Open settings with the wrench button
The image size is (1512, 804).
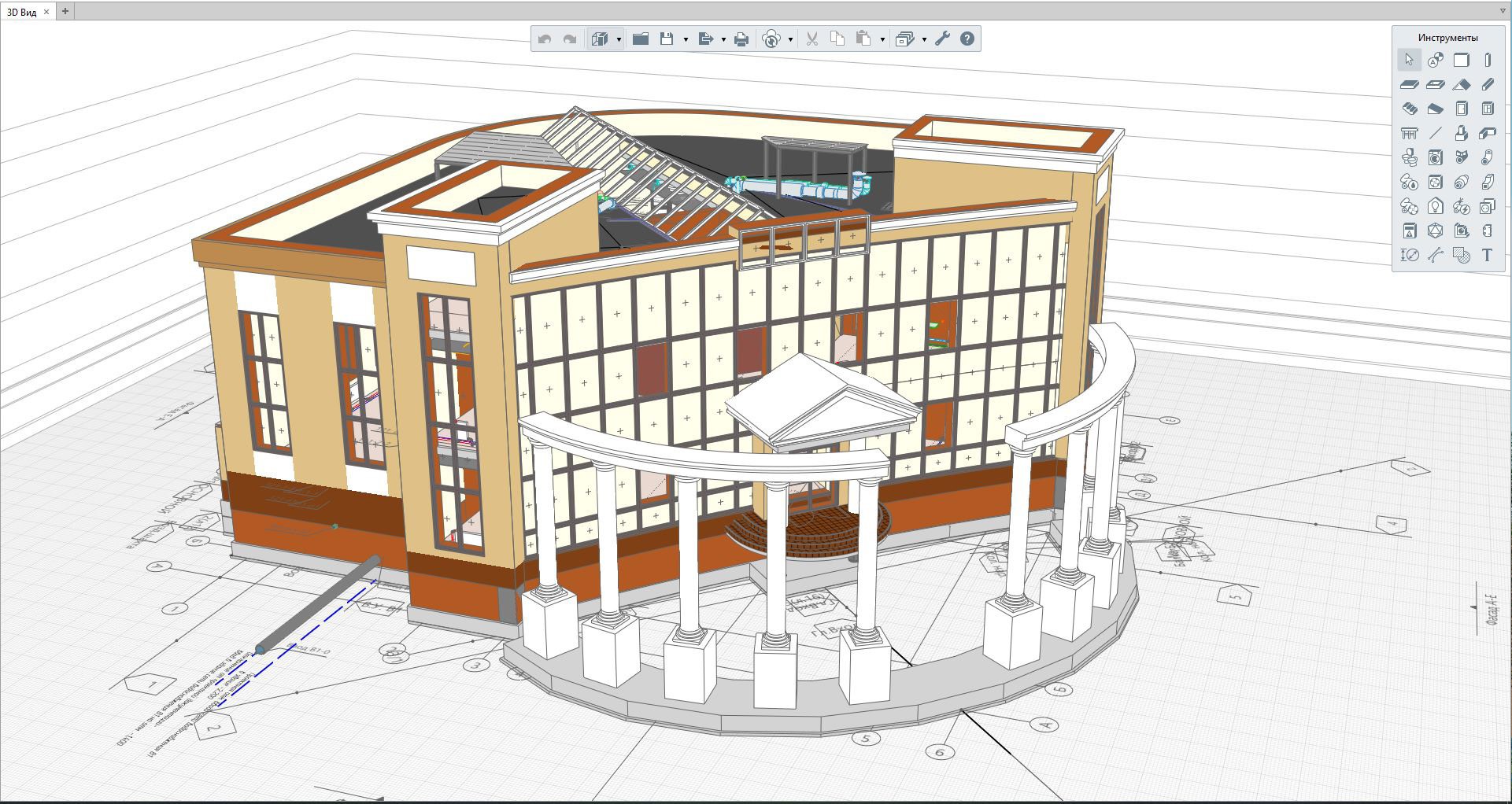pos(942,39)
